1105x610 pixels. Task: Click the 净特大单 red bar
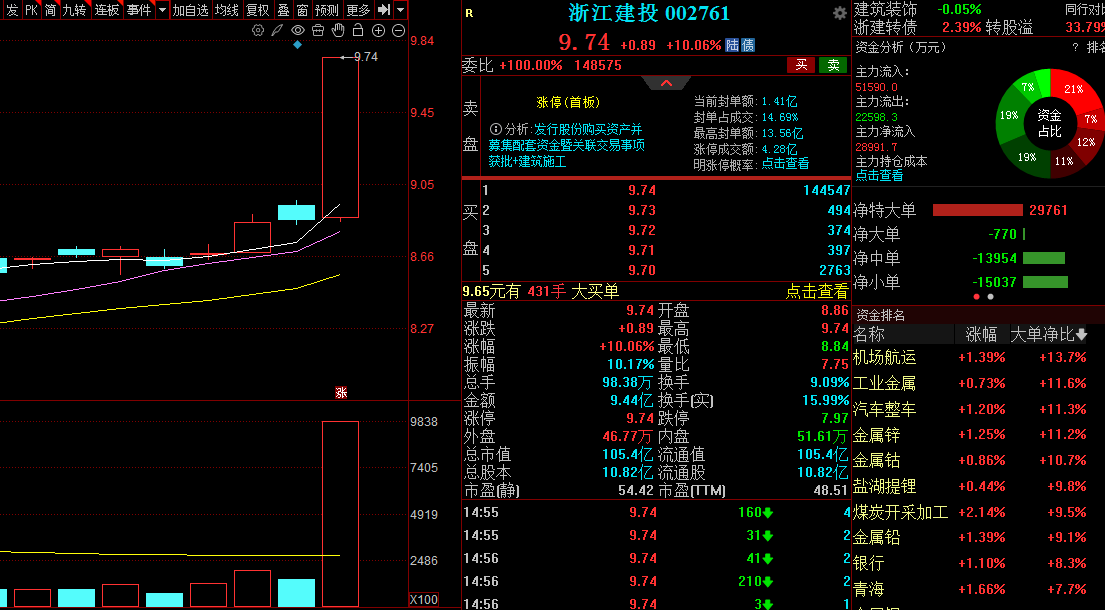tap(977, 210)
